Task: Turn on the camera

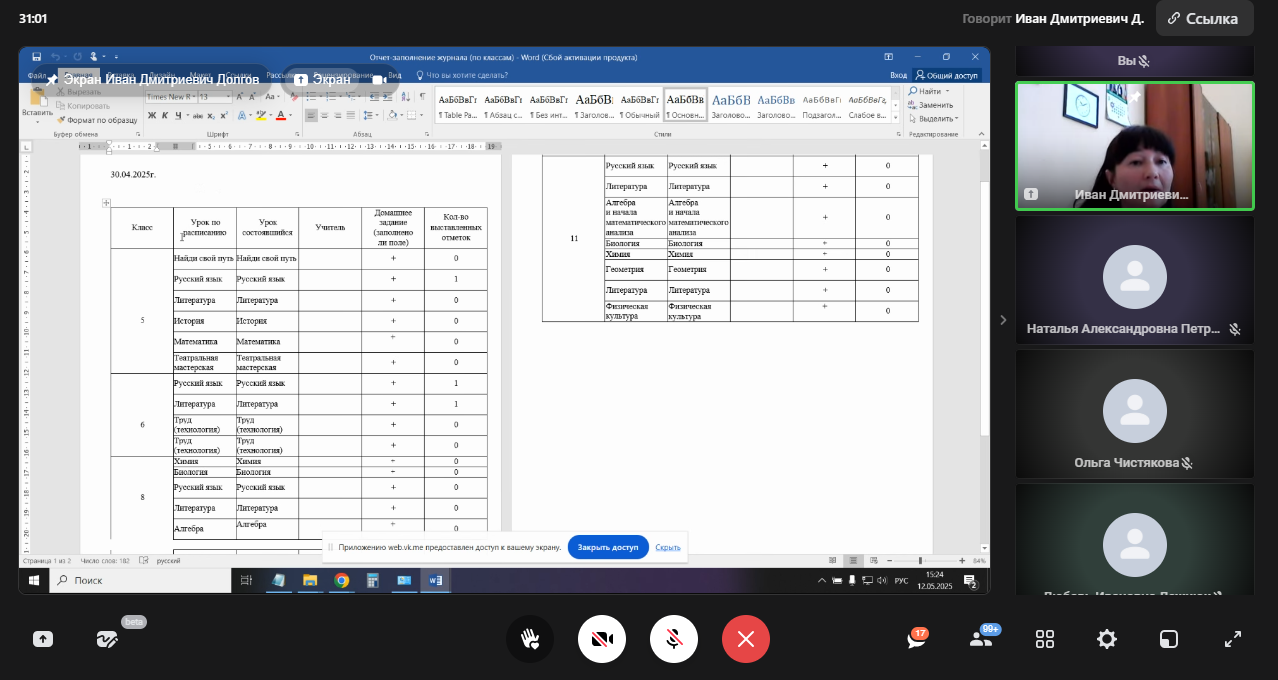Action: tap(602, 639)
